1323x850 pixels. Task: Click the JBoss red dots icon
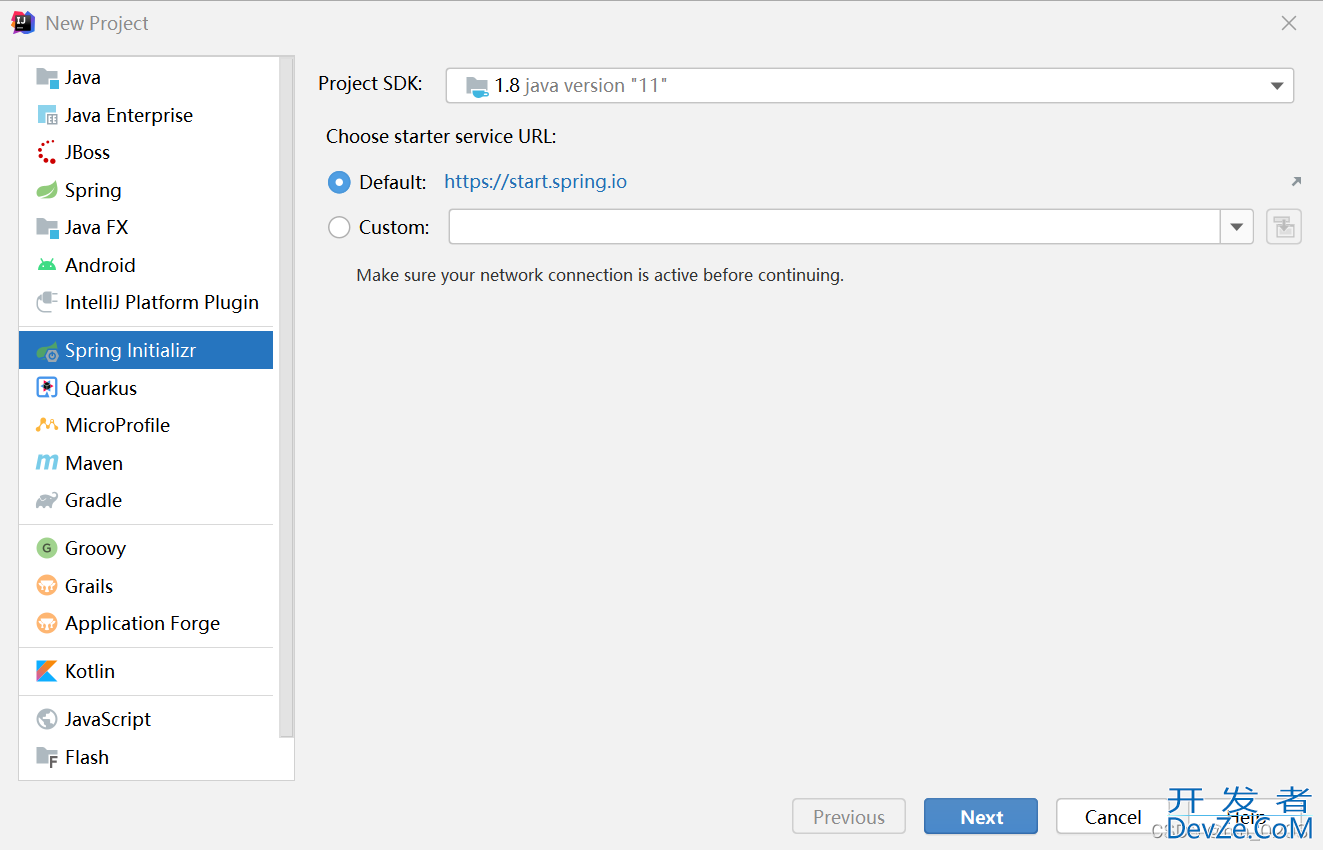[47, 152]
